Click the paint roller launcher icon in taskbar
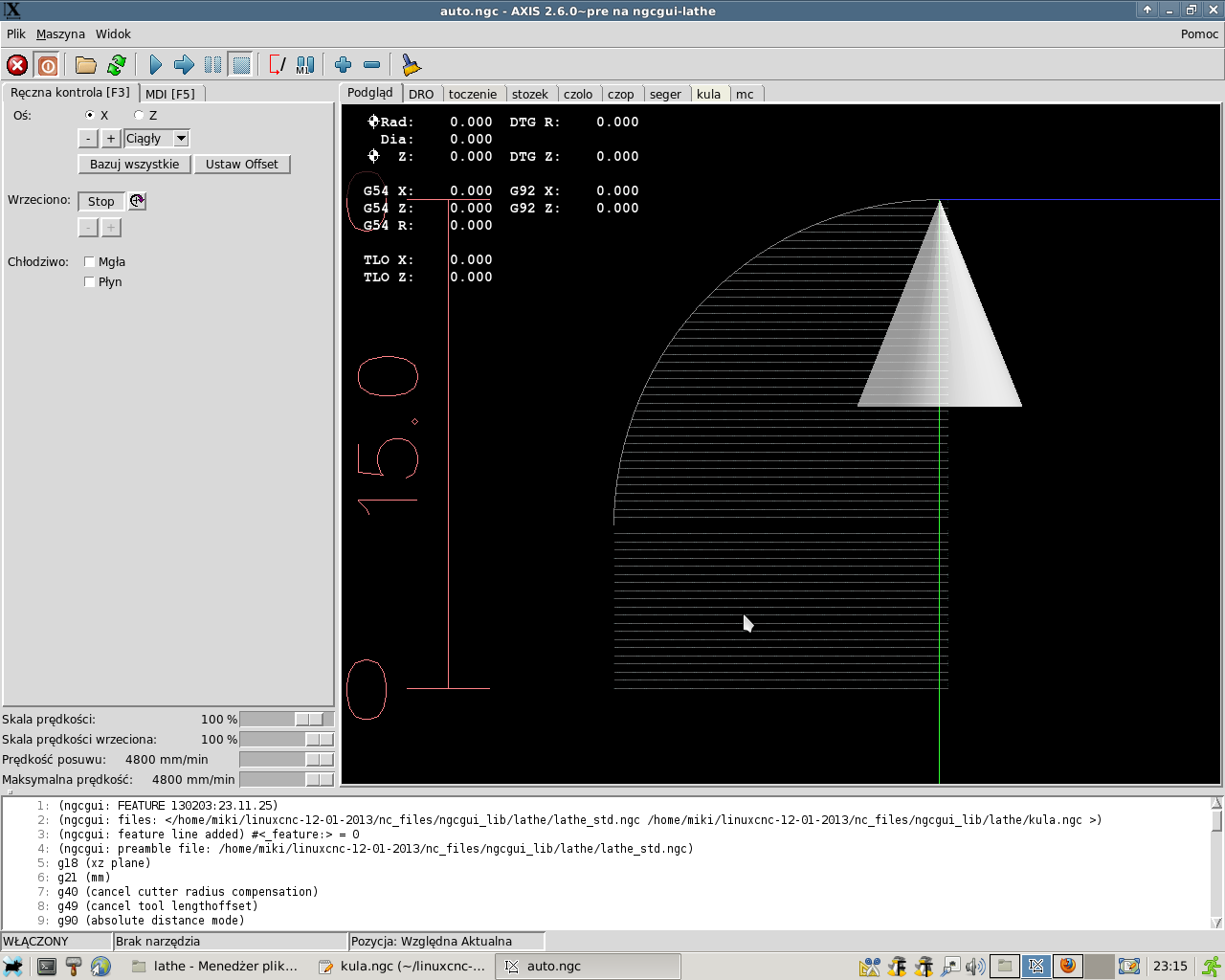This screenshot has height=980, width=1225. click(74, 967)
